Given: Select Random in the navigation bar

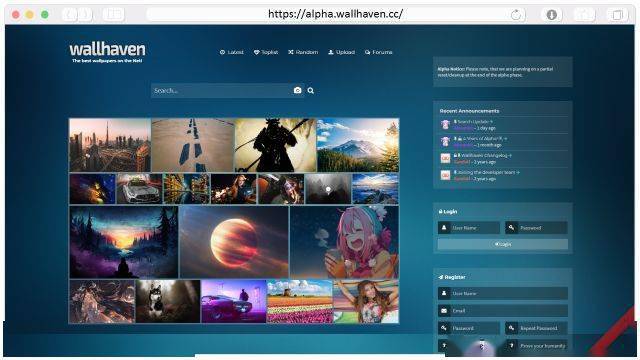Looking at the screenshot, I should coord(303,52).
